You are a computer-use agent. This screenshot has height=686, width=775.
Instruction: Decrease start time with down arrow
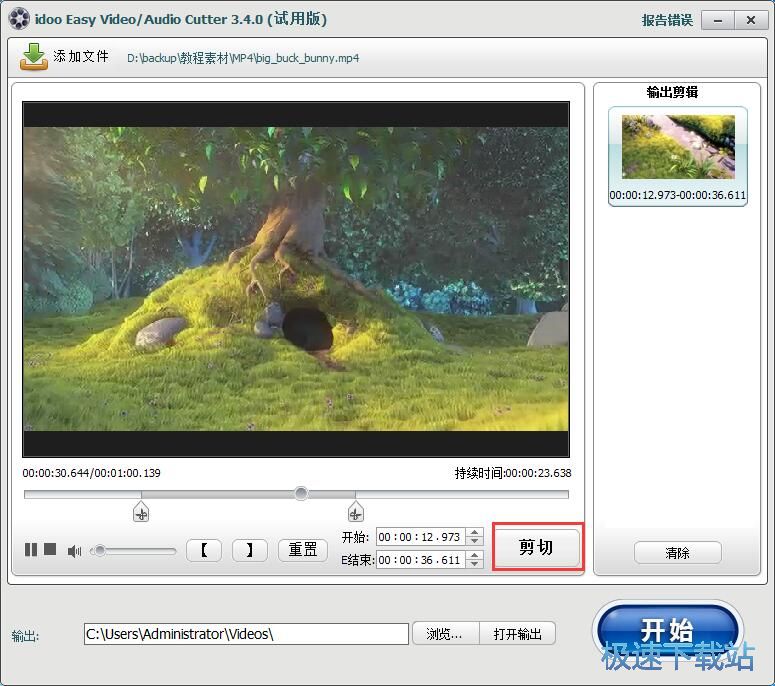pos(474,542)
